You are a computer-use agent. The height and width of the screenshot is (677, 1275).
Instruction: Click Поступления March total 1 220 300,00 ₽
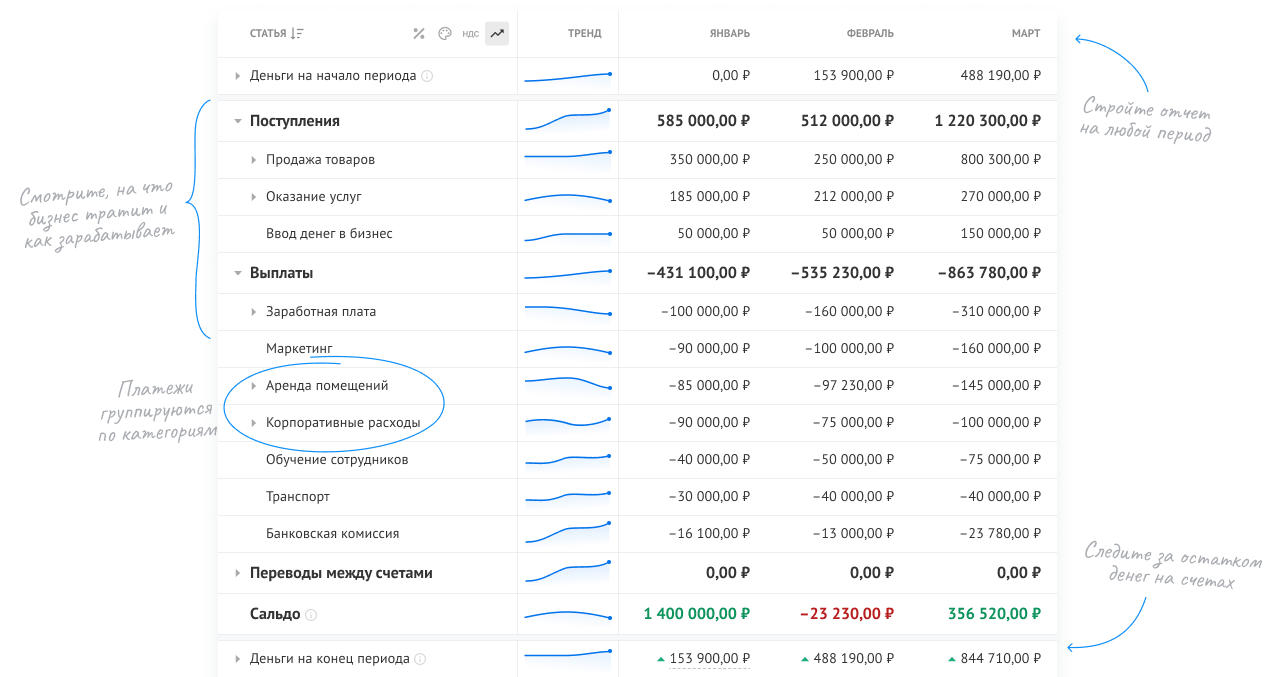(988, 121)
